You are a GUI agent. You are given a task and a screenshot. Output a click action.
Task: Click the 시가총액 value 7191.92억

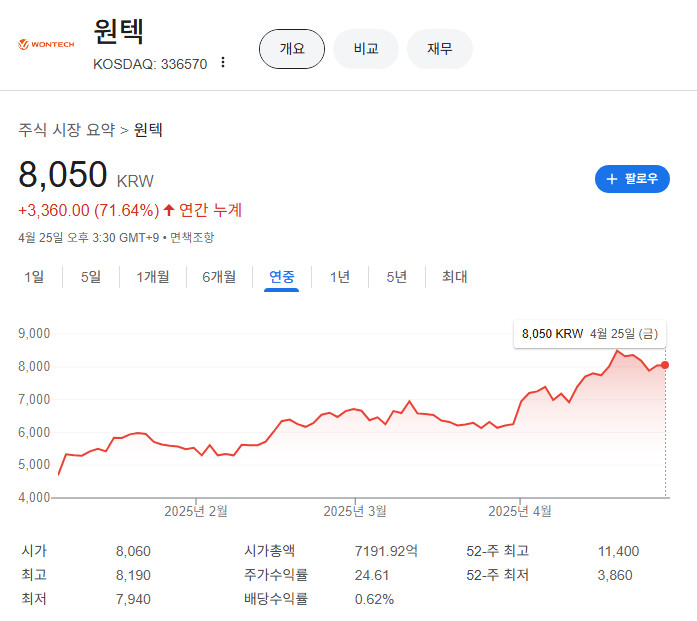386,551
